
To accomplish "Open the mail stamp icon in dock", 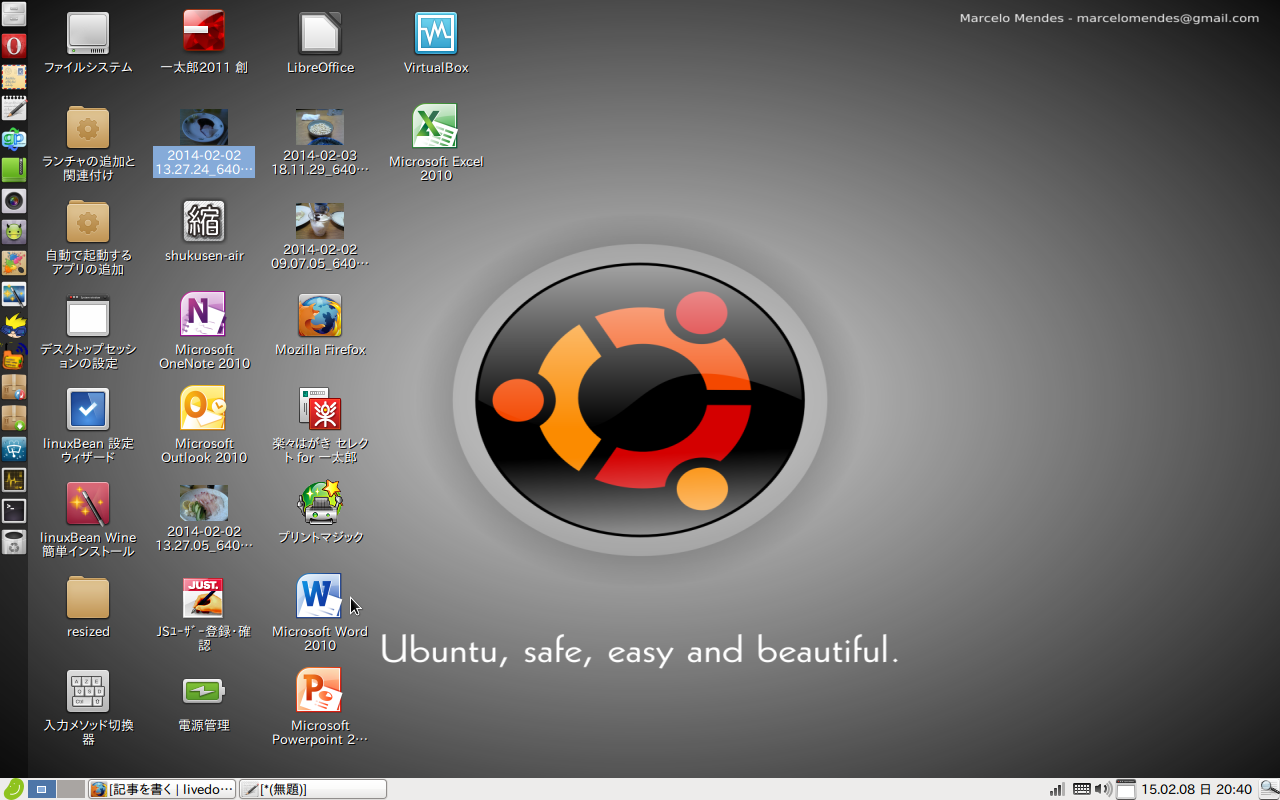I will (x=14, y=77).
